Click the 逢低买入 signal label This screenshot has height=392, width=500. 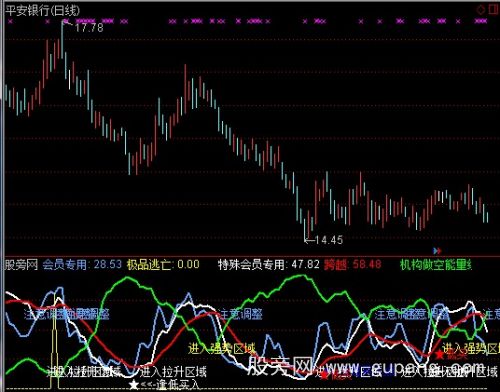(x=177, y=385)
